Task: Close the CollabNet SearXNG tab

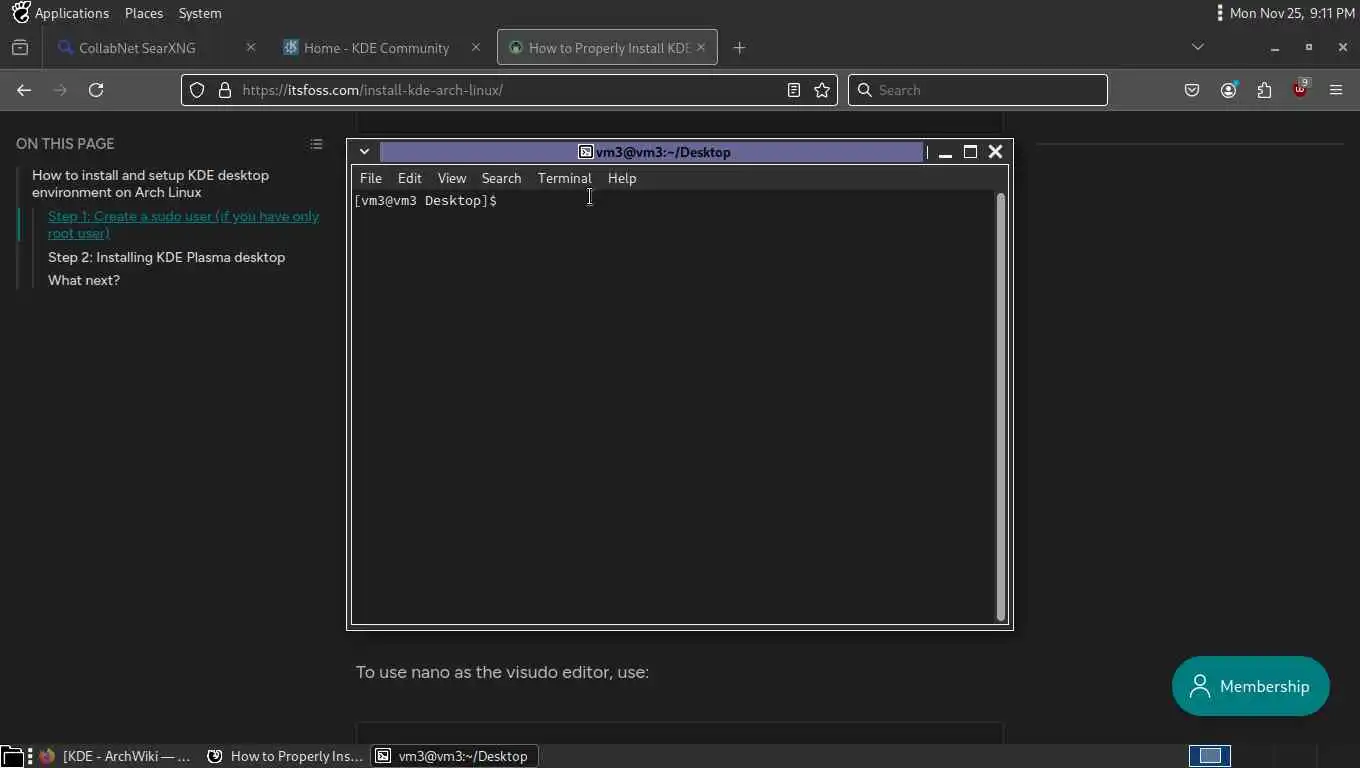Action: click(251, 47)
